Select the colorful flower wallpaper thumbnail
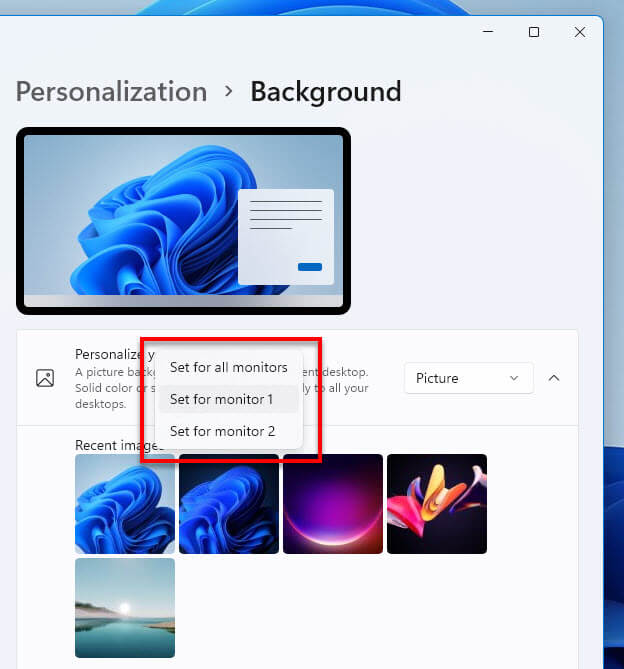 click(x=437, y=504)
